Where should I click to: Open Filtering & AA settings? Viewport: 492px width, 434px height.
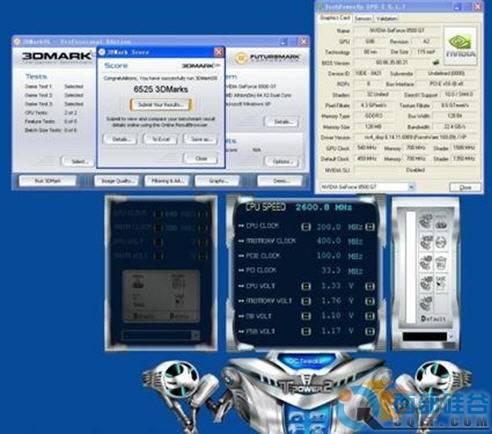(167, 181)
